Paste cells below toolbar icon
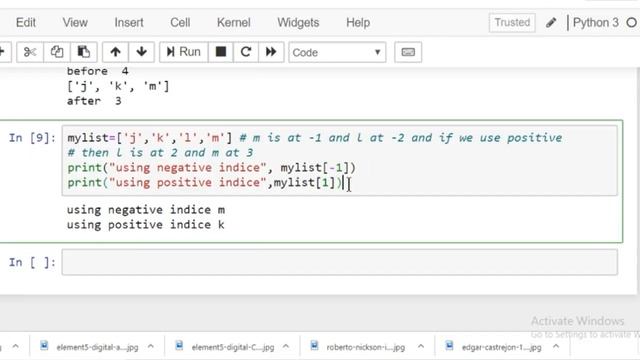 tap(84, 52)
